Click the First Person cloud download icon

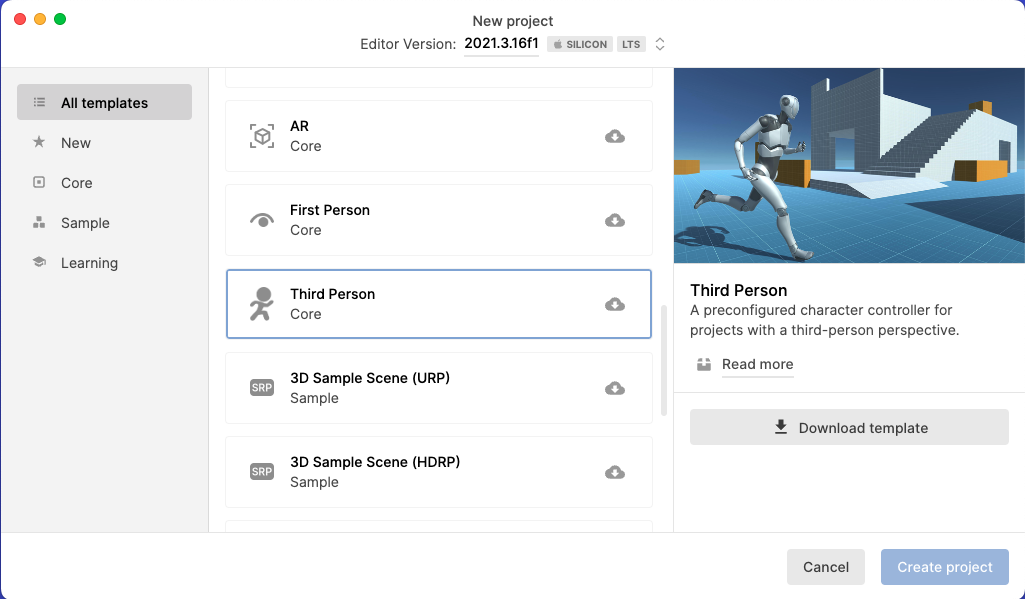[x=615, y=220]
